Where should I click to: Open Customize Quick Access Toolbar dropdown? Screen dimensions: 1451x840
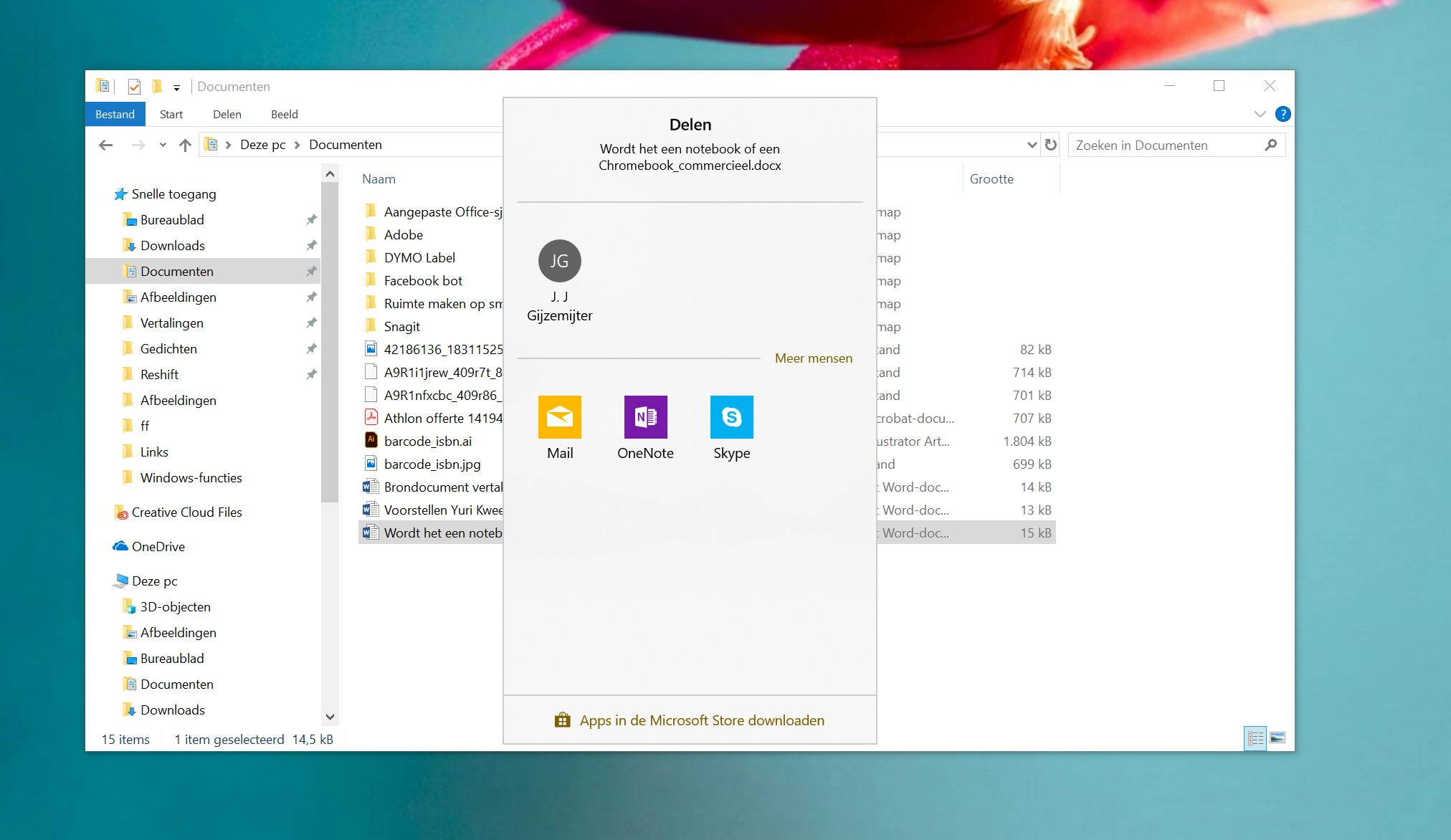[176, 87]
